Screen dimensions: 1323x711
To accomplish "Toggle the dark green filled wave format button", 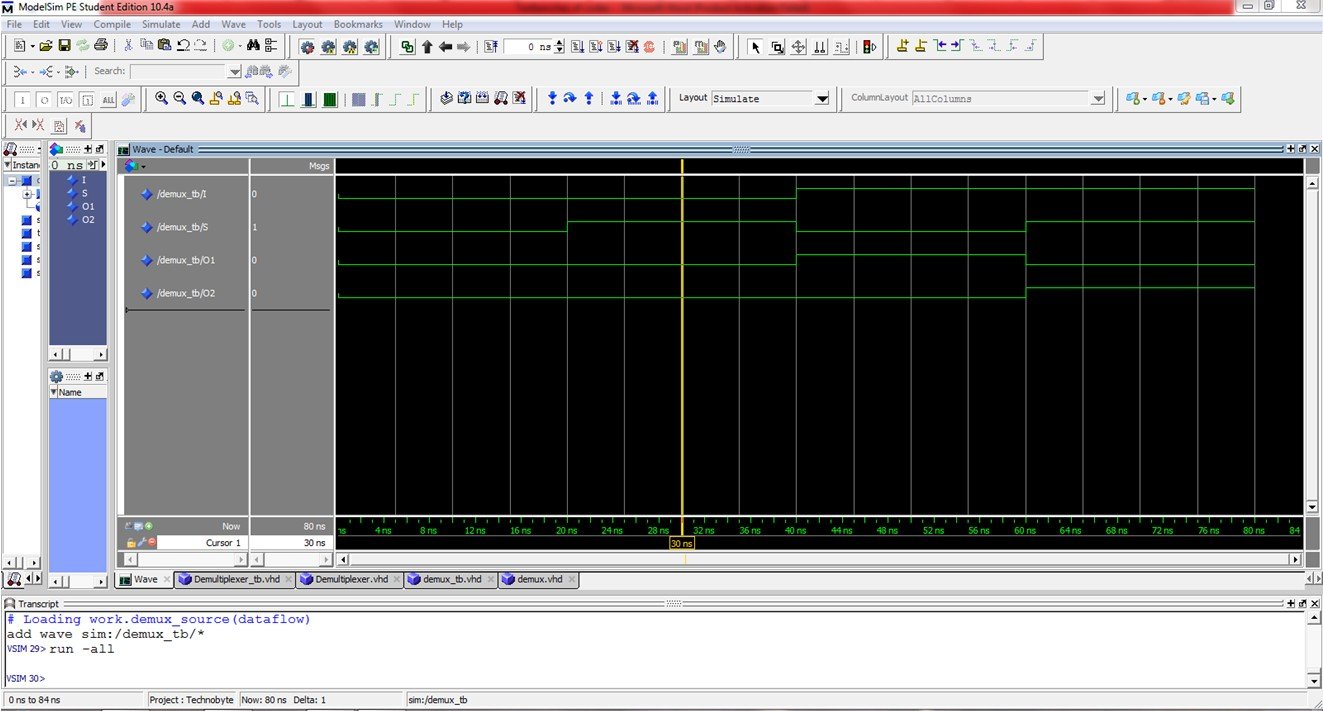I will click(329, 99).
